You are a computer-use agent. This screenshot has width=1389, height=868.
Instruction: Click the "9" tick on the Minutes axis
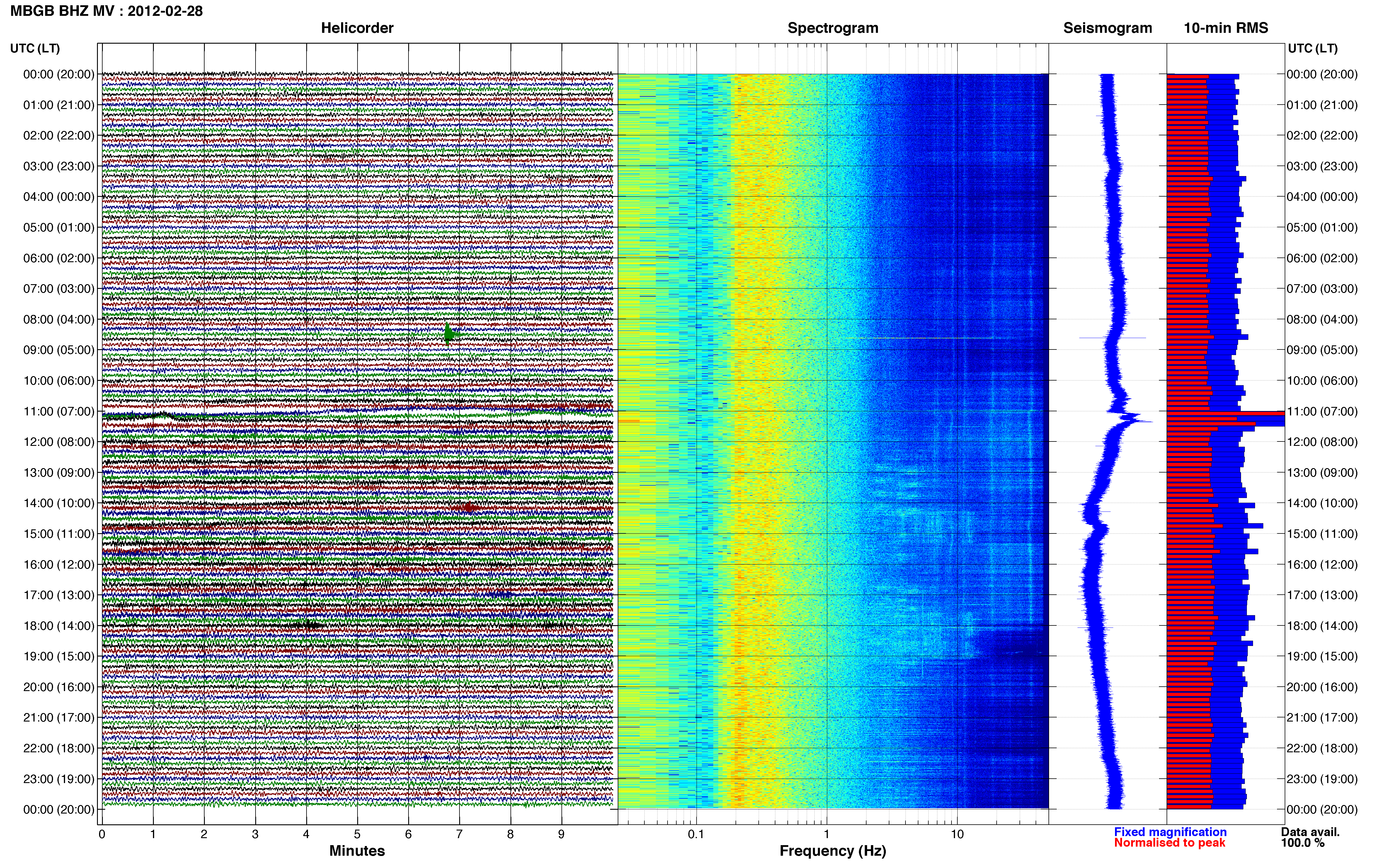[x=561, y=834]
